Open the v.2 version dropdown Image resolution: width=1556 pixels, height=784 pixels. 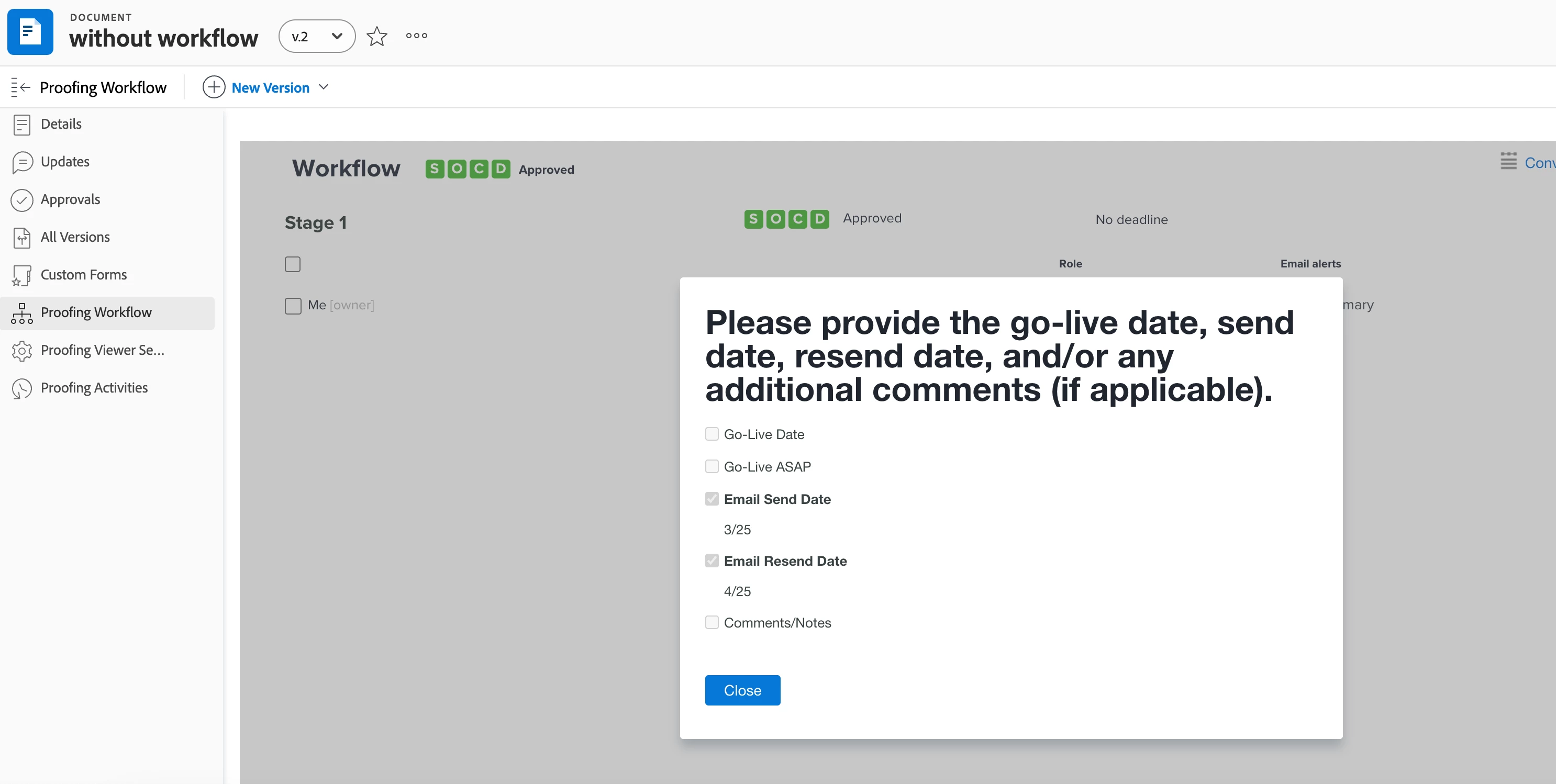[x=317, y=36]
